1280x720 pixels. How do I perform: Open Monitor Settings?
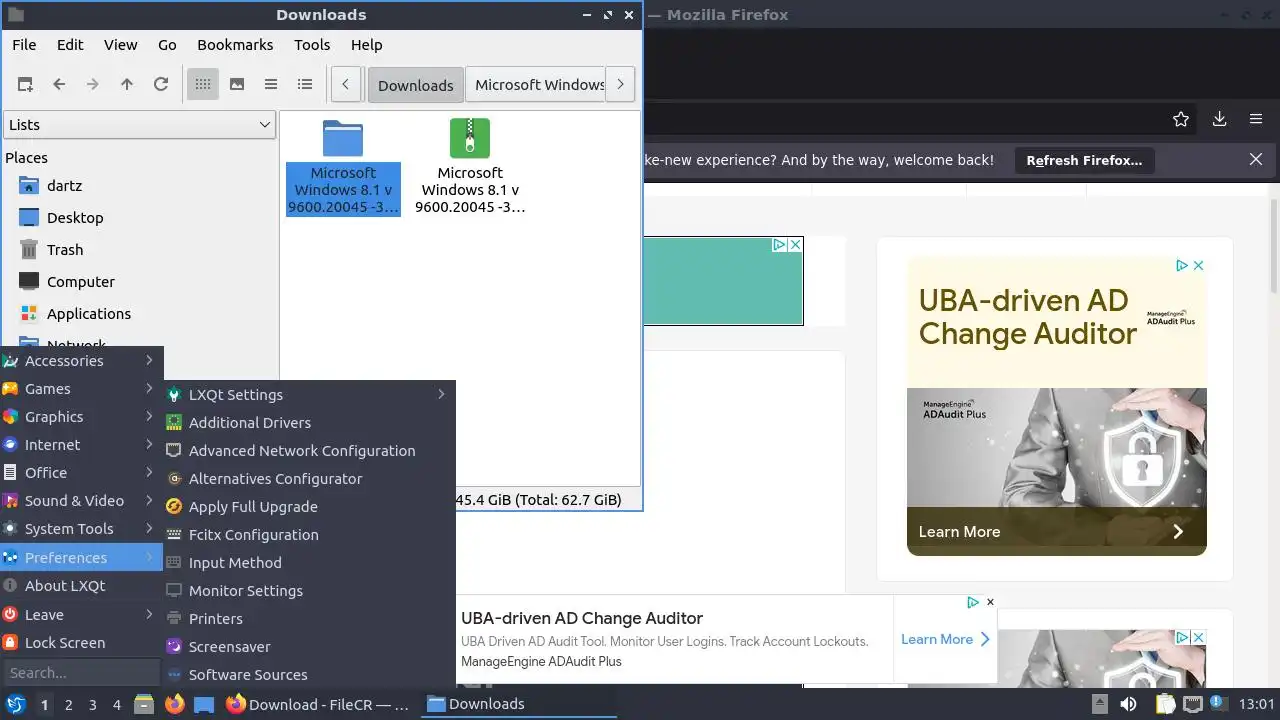click(x=309, y=591)
